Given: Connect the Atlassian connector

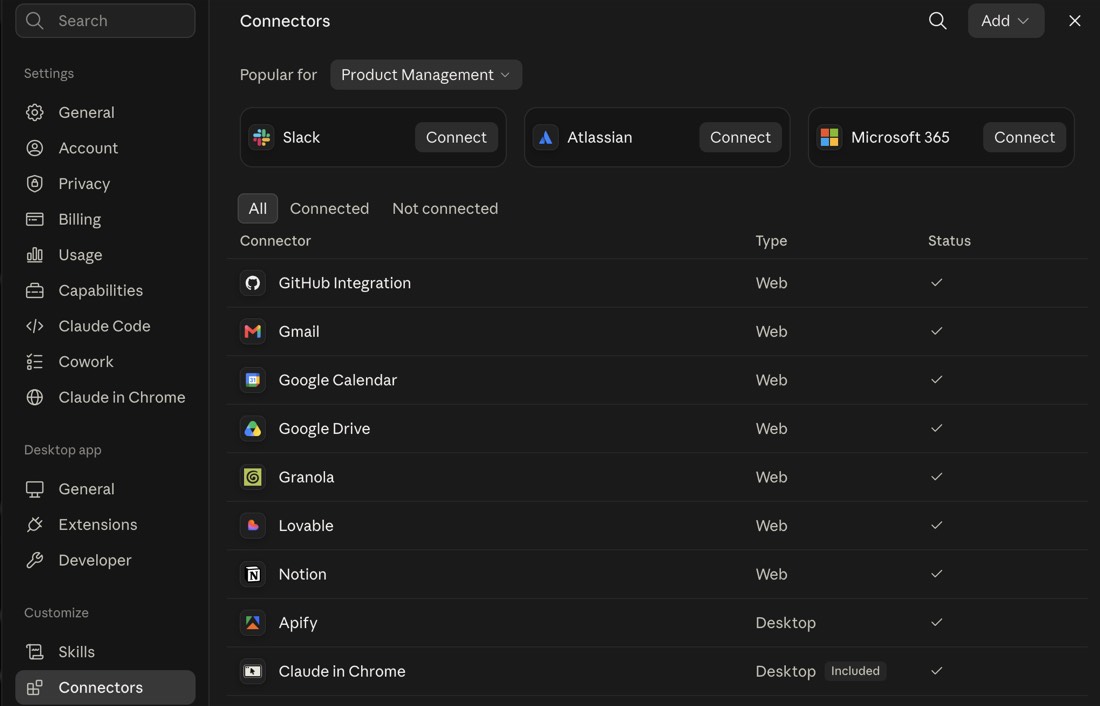Looking at the screenshot, I should pos(740,137).
